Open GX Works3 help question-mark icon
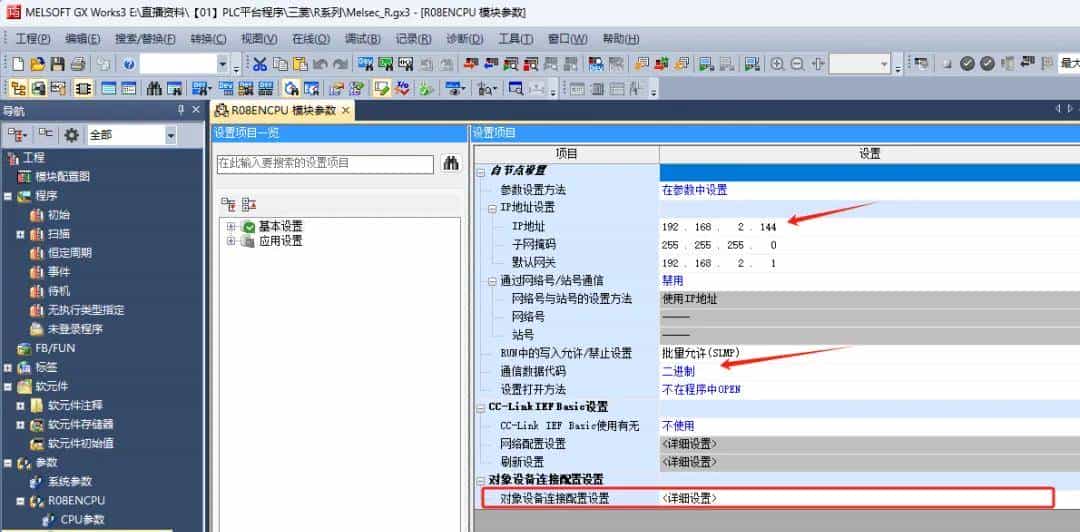 point(129,64)
